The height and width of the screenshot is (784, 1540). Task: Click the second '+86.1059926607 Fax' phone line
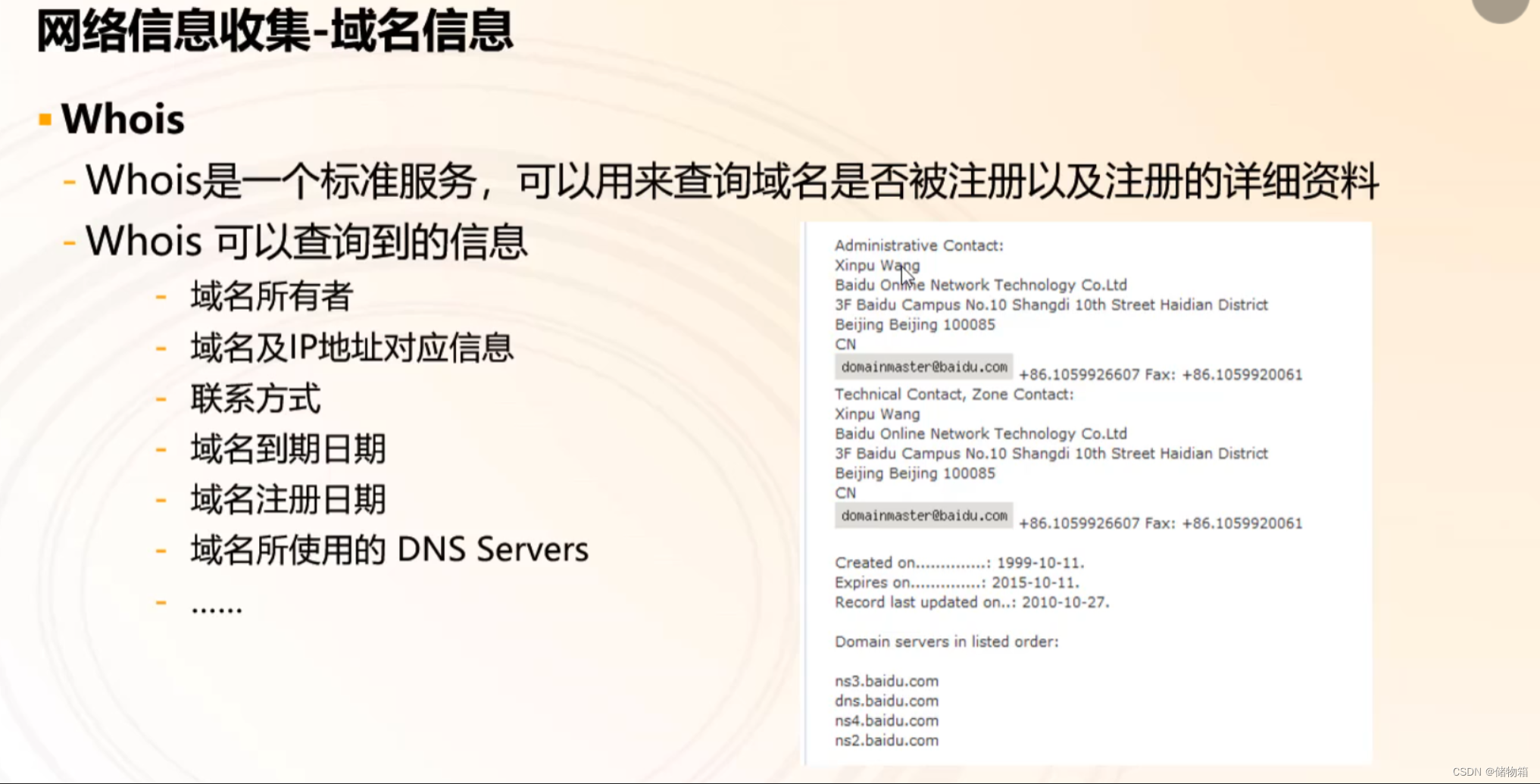[x=1160, y=523]
